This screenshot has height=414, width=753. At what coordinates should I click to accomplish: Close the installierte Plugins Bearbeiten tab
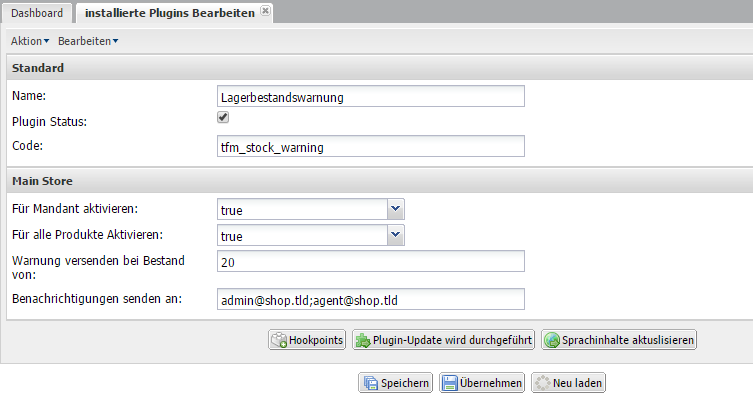(x=265, y=12)
